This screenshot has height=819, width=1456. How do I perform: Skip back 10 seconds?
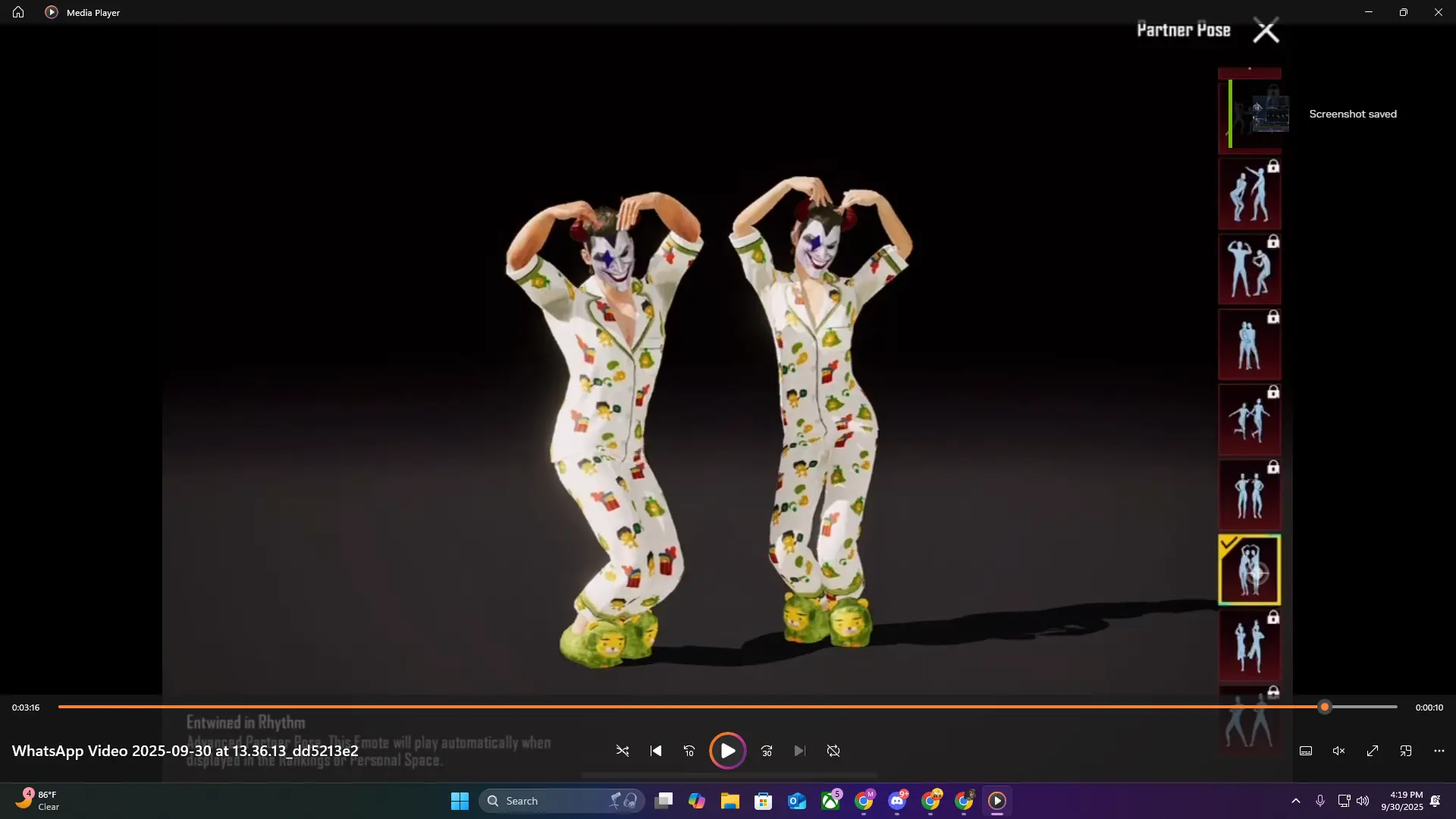(x=689, y=751)
